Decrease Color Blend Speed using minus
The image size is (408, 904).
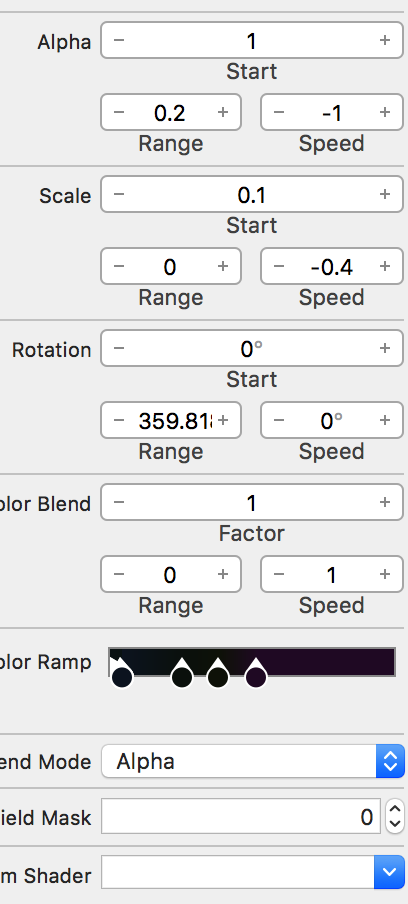point(279,574)
